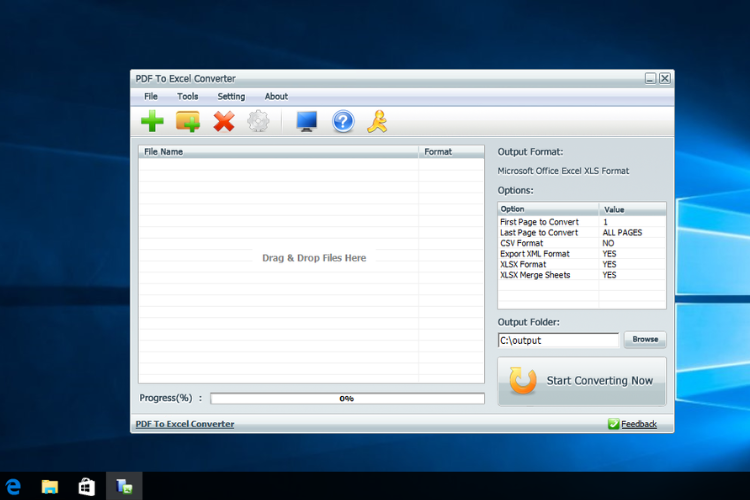Click the gray gear settings icon
This screenshot has width=750, height=500.
258,121
